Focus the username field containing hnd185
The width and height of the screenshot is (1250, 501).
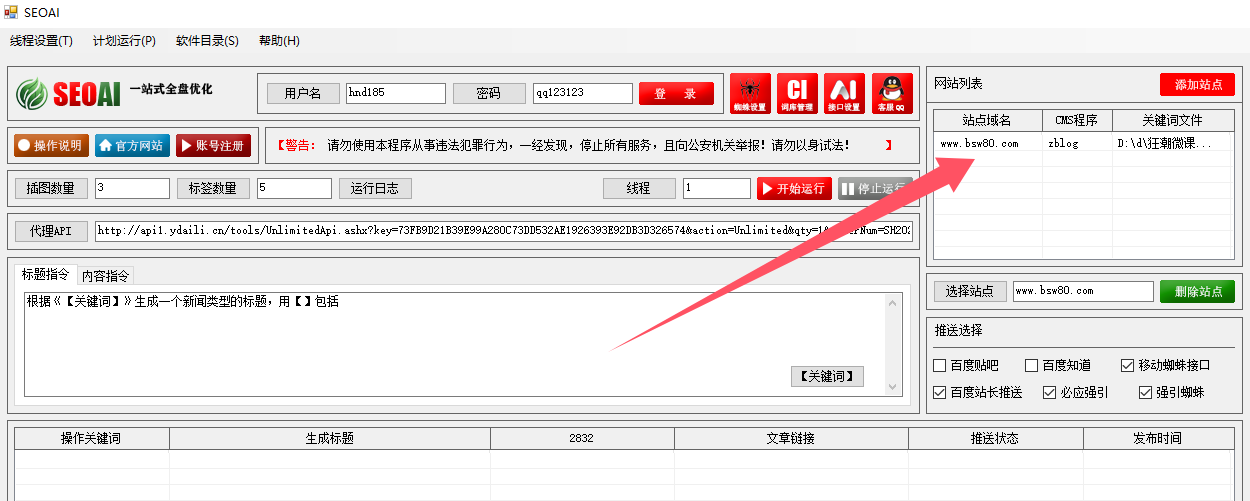(x=396, y=93)
